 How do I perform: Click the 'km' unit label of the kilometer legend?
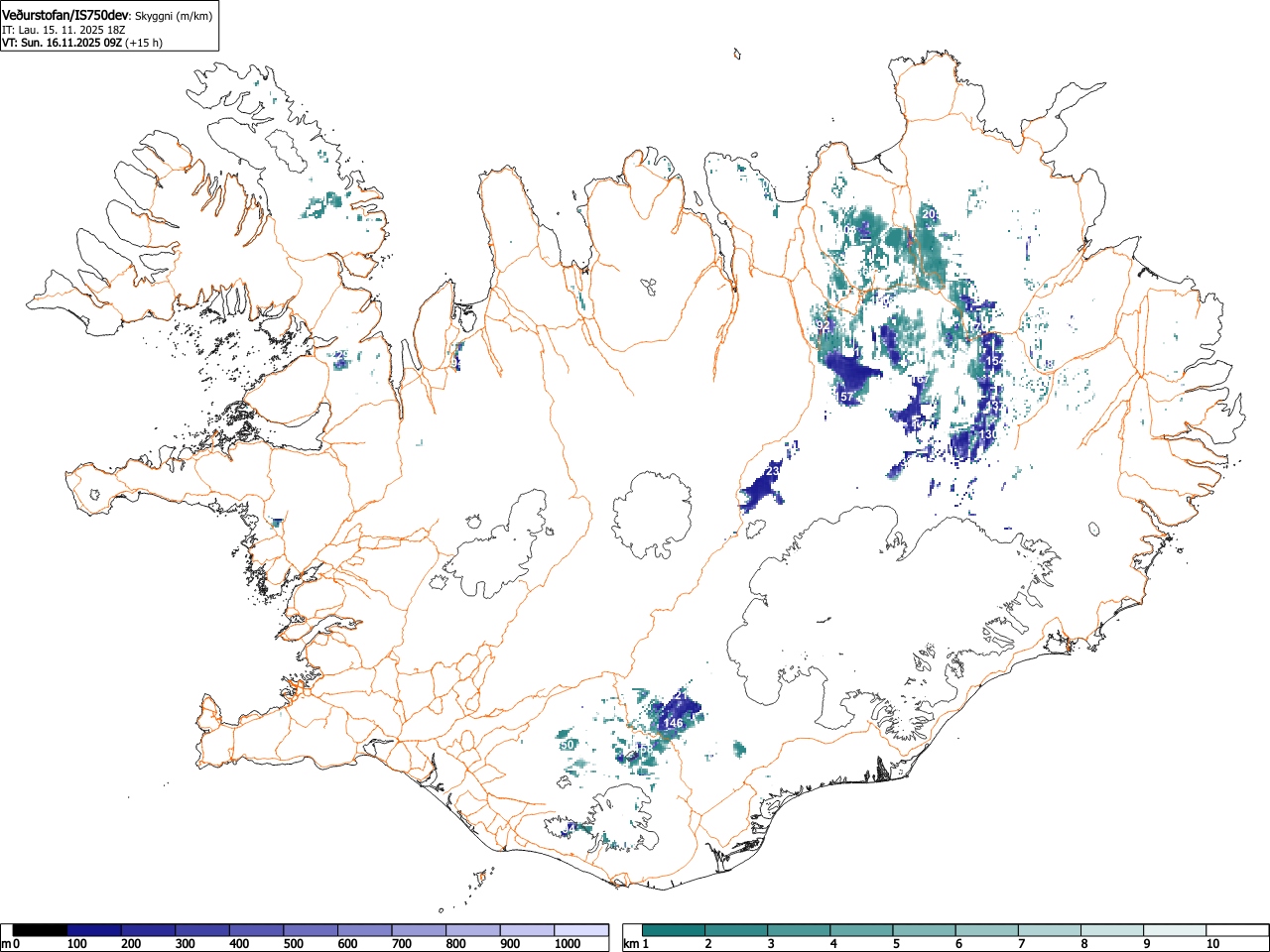630,944
